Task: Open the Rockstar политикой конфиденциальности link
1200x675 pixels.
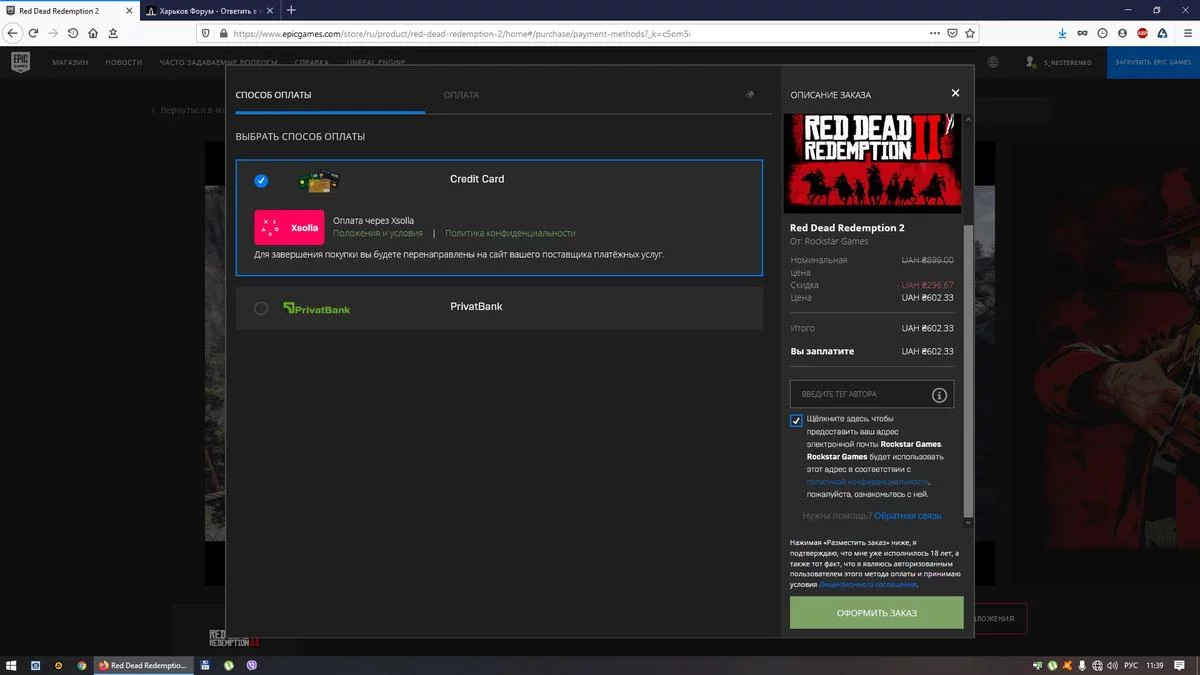Action: tap(868, 481)
